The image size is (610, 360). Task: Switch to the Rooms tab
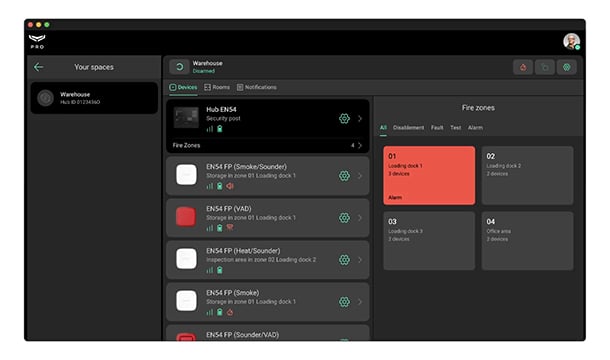pyautogui.click(x=217, y=87)
